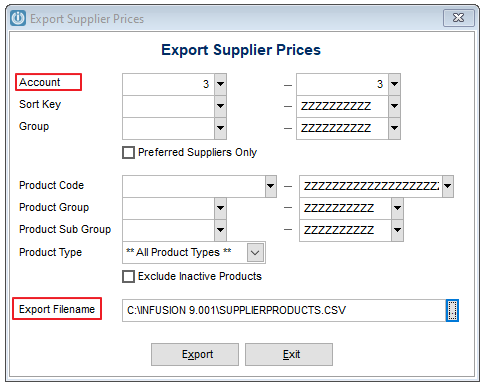Viewport: 486px width, 387px height.
Task: Close the Export Supplier Prices window
Action: (x=458, y=18)
